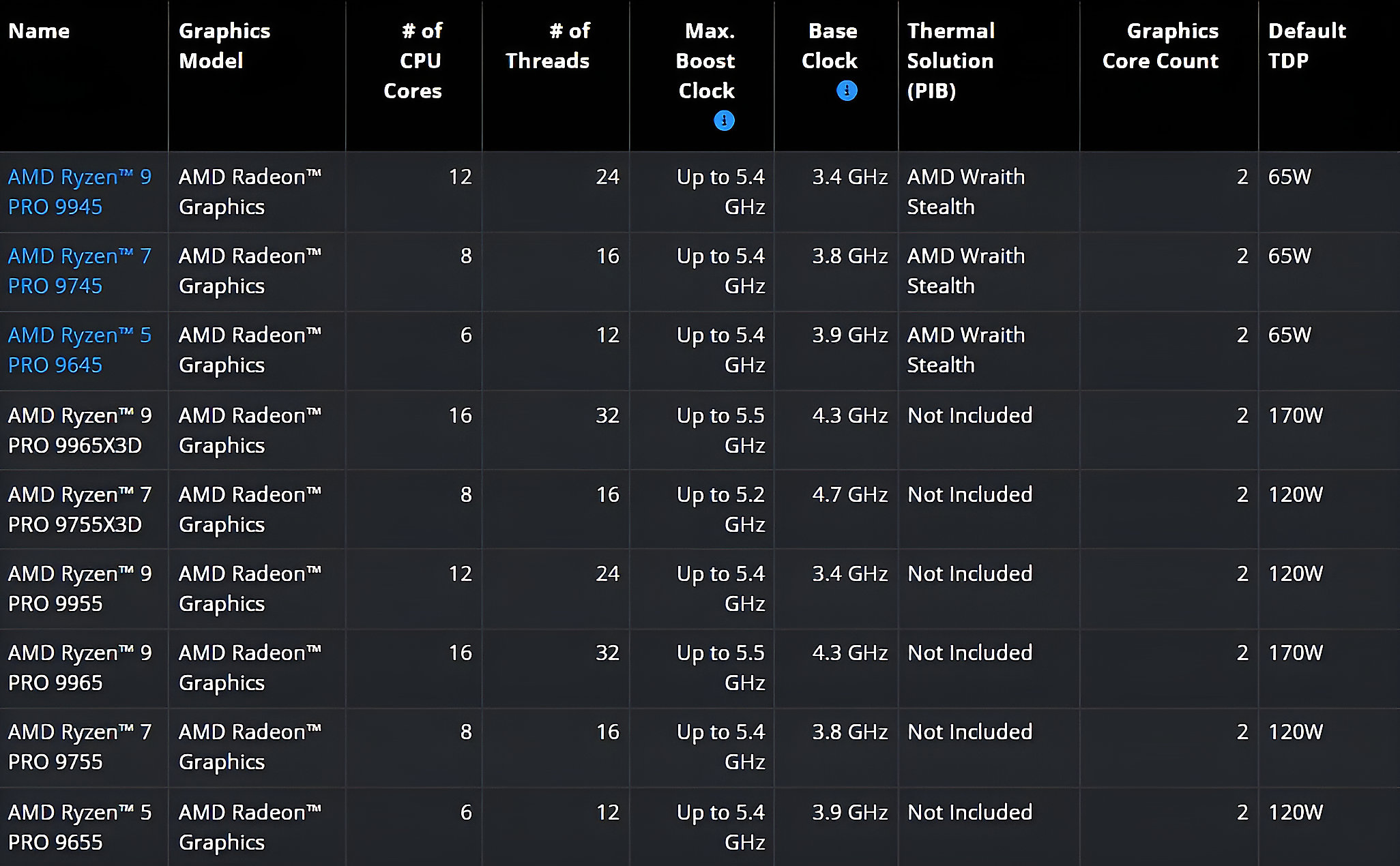Select the Ryzen 9 PRO 9965X3D name cell
The width and height of the screenshot is (1400, 866).
[84, 430]
